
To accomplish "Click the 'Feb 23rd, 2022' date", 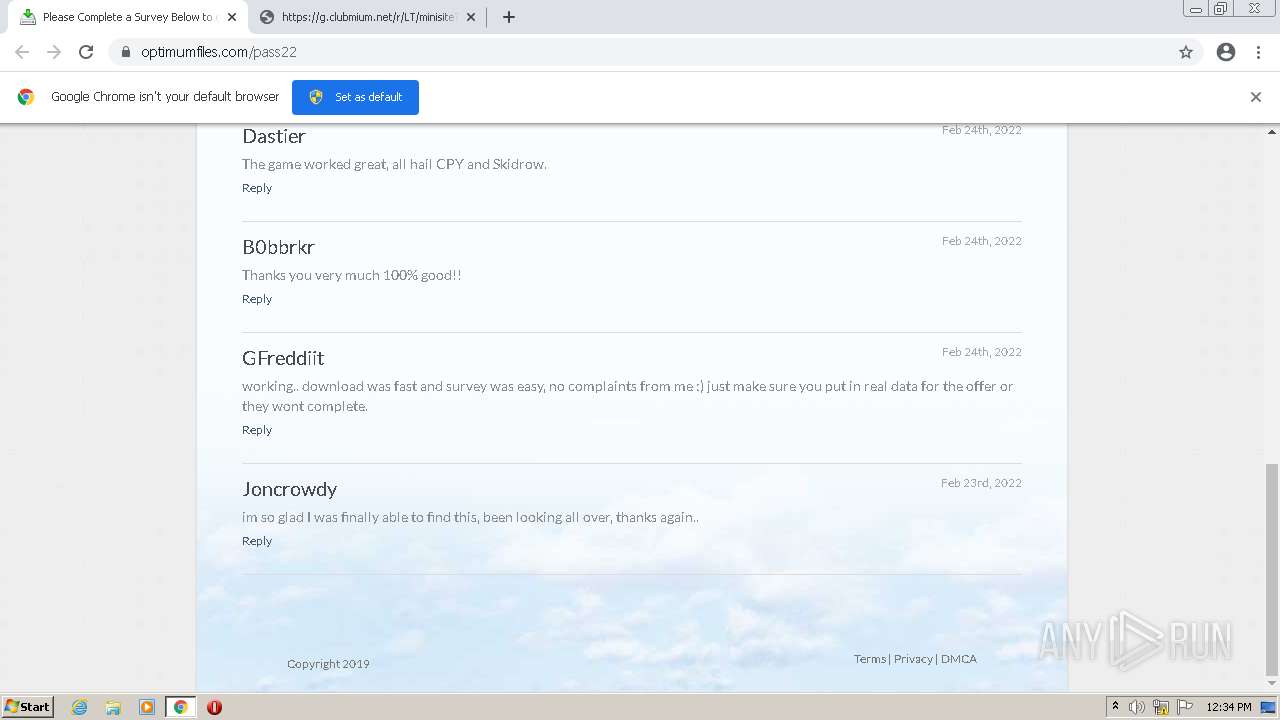I will click(981, 483).
